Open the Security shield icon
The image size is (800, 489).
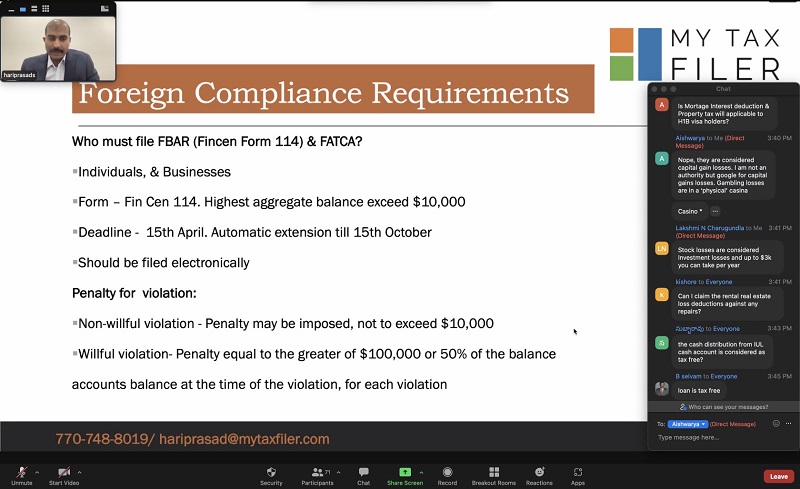(x=271, y=472)
